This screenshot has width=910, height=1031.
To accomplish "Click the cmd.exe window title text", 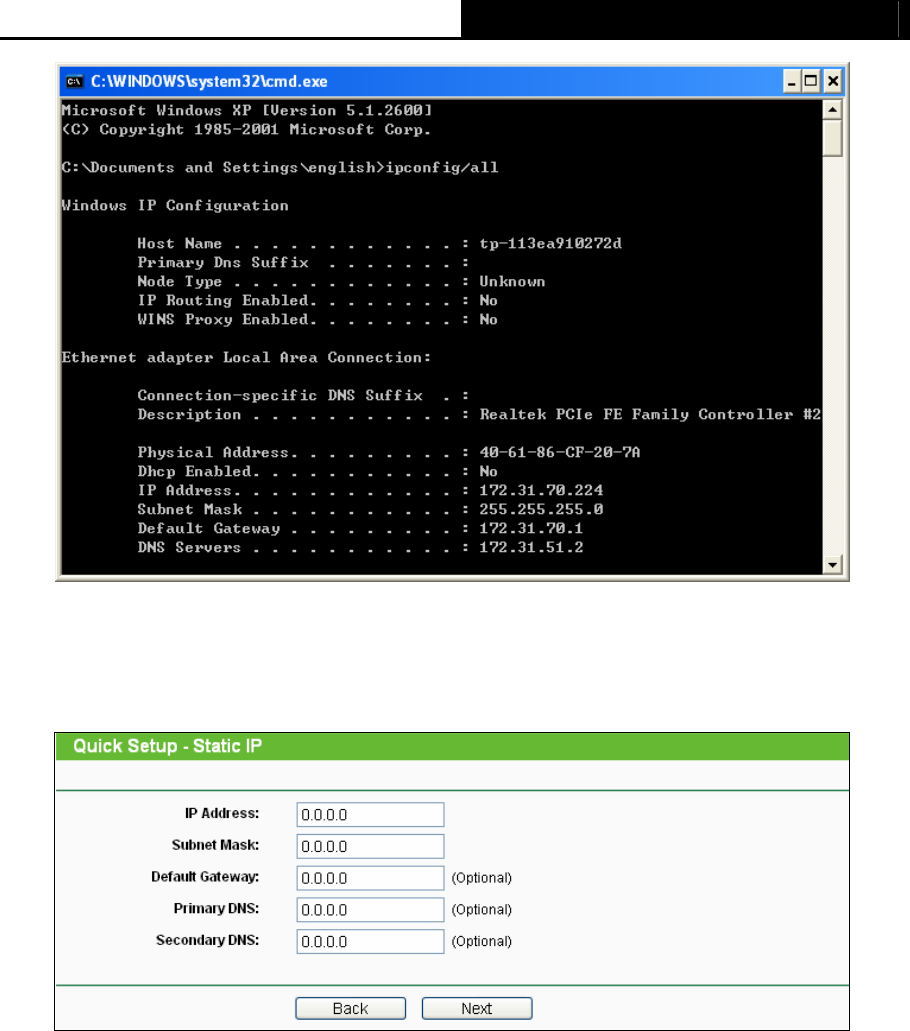I will point(209,82).
